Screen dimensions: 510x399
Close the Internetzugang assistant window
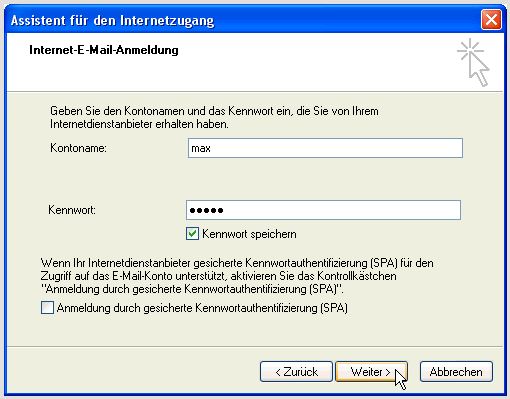click(x=491, y=20)
